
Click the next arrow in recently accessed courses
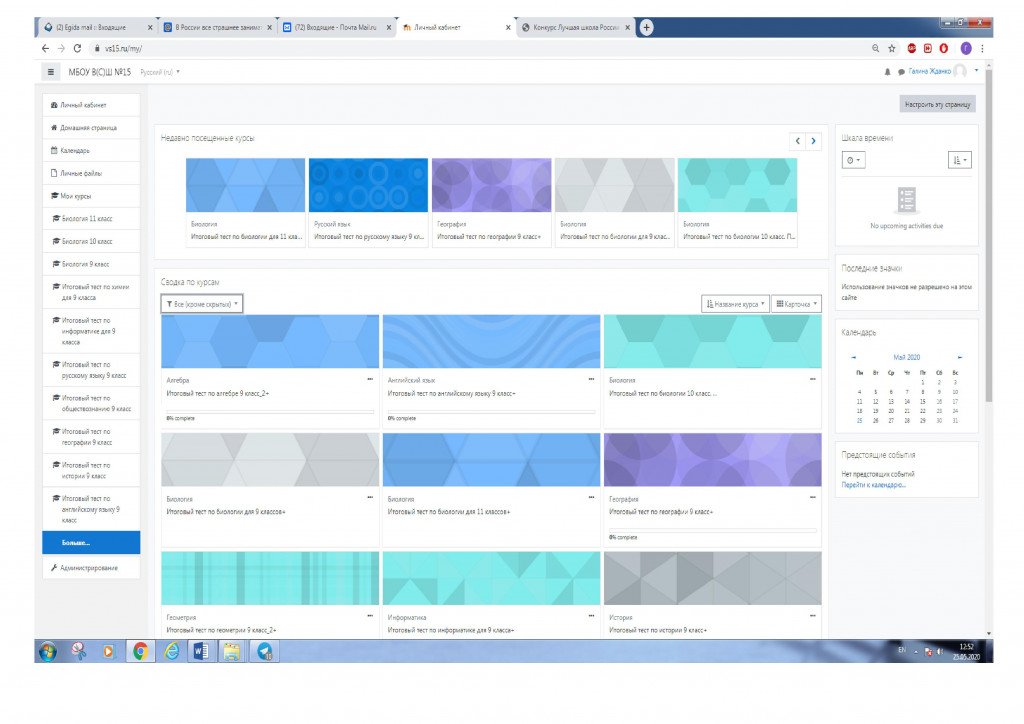813,140
